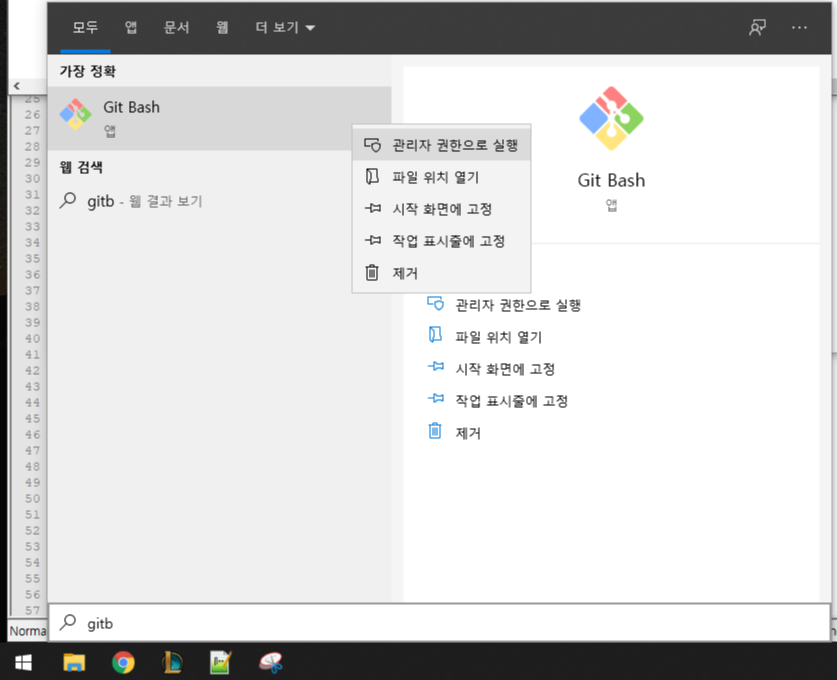Choose '파일 위치 열기' in context menu
This screenshot has width=837, height=680.
(441, 177)
